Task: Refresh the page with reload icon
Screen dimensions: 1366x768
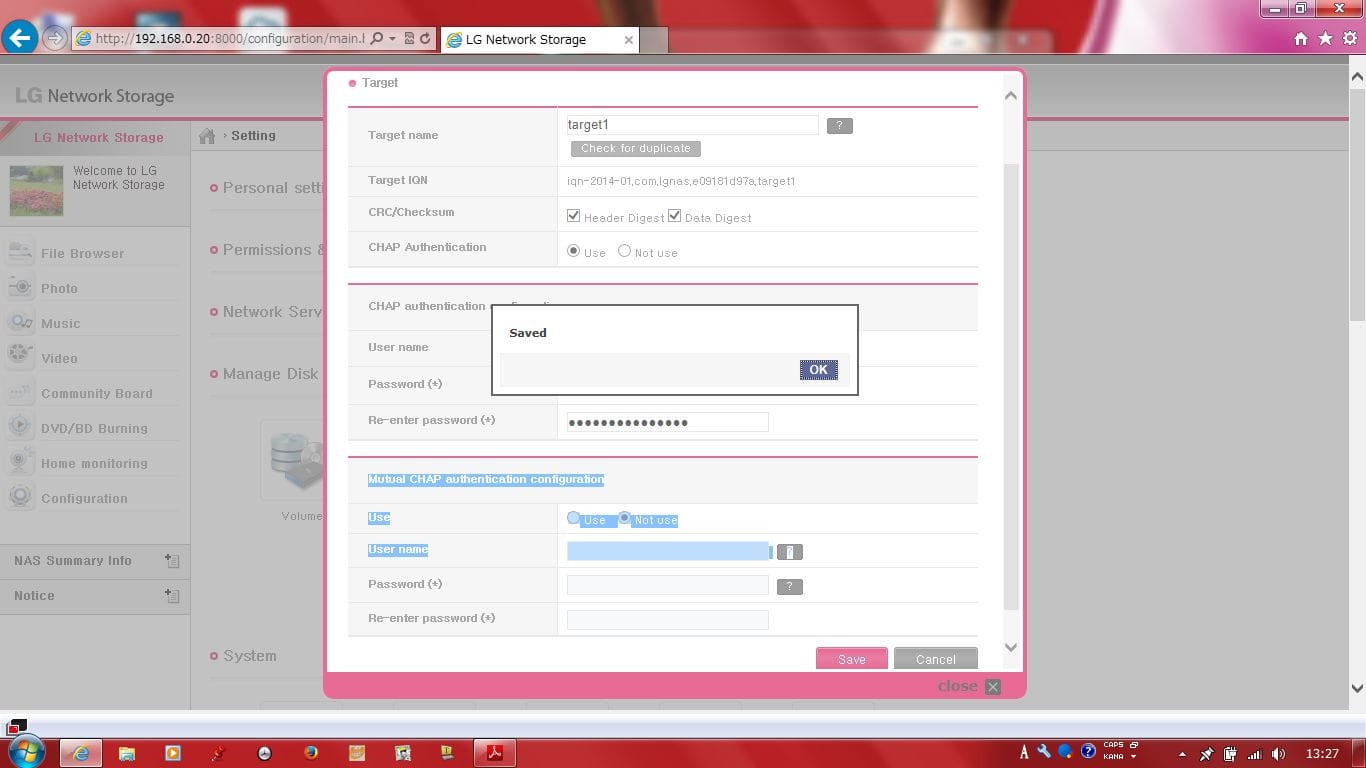Action: [x=425, y=39]
